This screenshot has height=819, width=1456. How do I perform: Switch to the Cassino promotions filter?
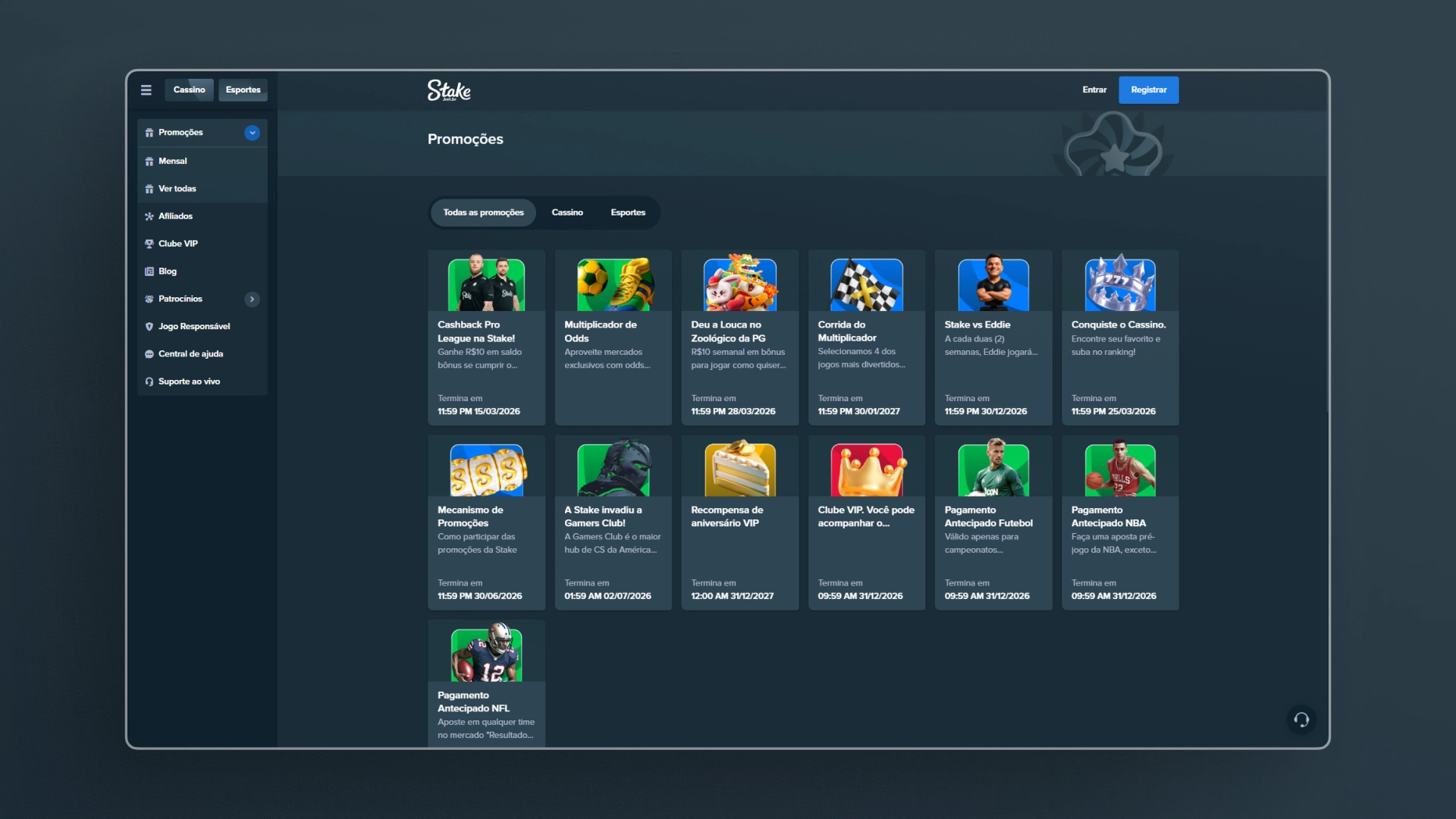click(567, 212)
